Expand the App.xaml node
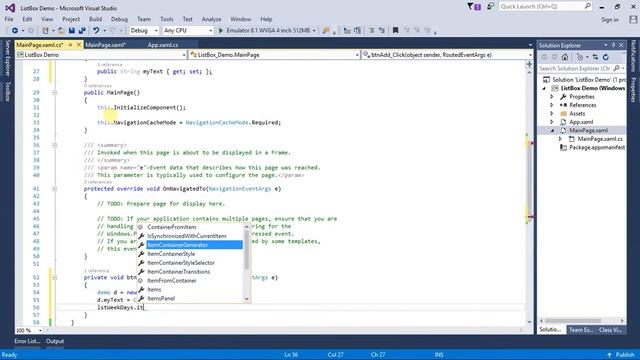The width and height of the screenshot is (640, 360). 552,122
